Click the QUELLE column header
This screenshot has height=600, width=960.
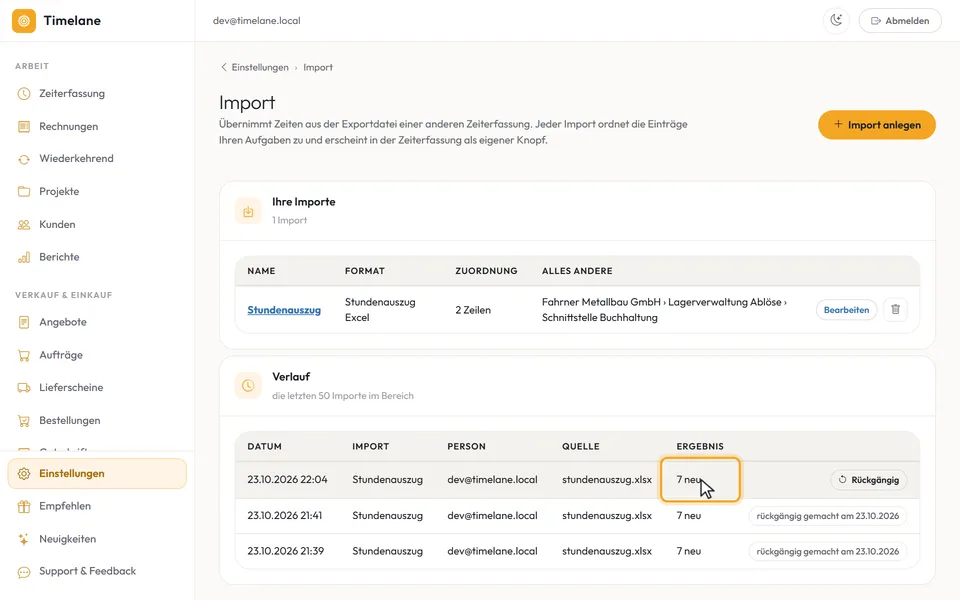click(580, 446)
